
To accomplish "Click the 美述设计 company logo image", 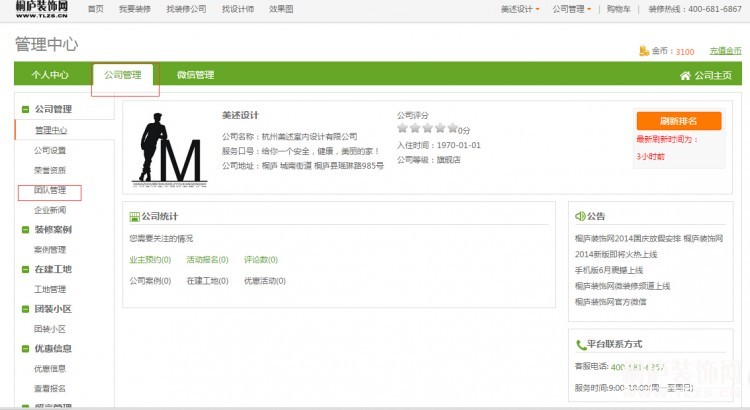I will [x=170, y=150].
